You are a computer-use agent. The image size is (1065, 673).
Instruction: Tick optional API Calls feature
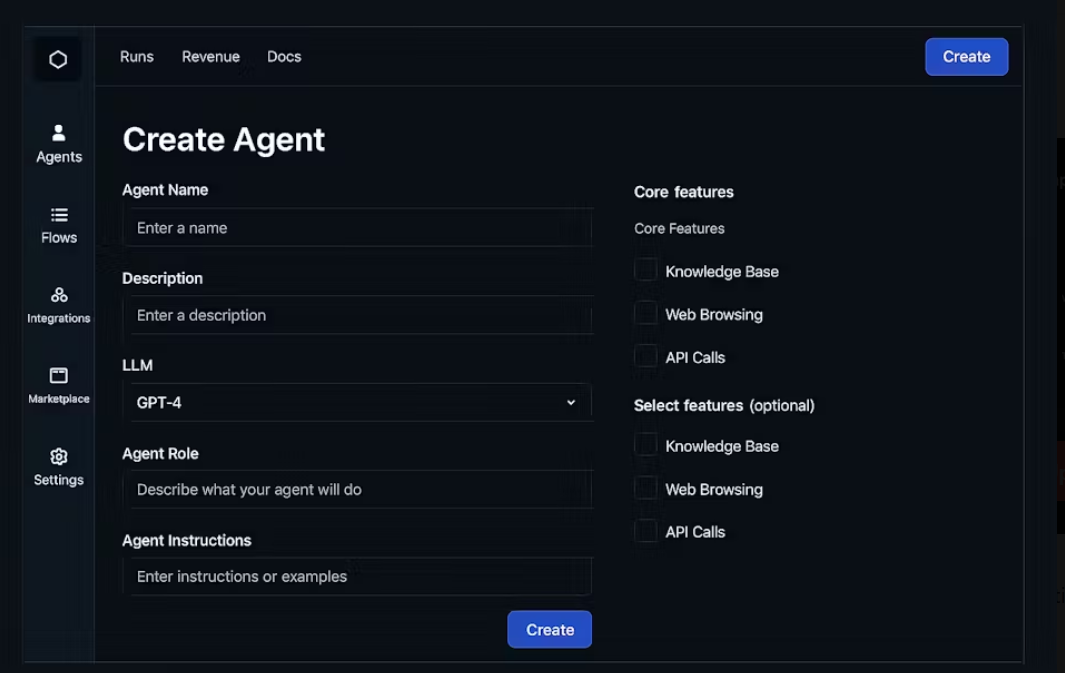pos(645,531)
